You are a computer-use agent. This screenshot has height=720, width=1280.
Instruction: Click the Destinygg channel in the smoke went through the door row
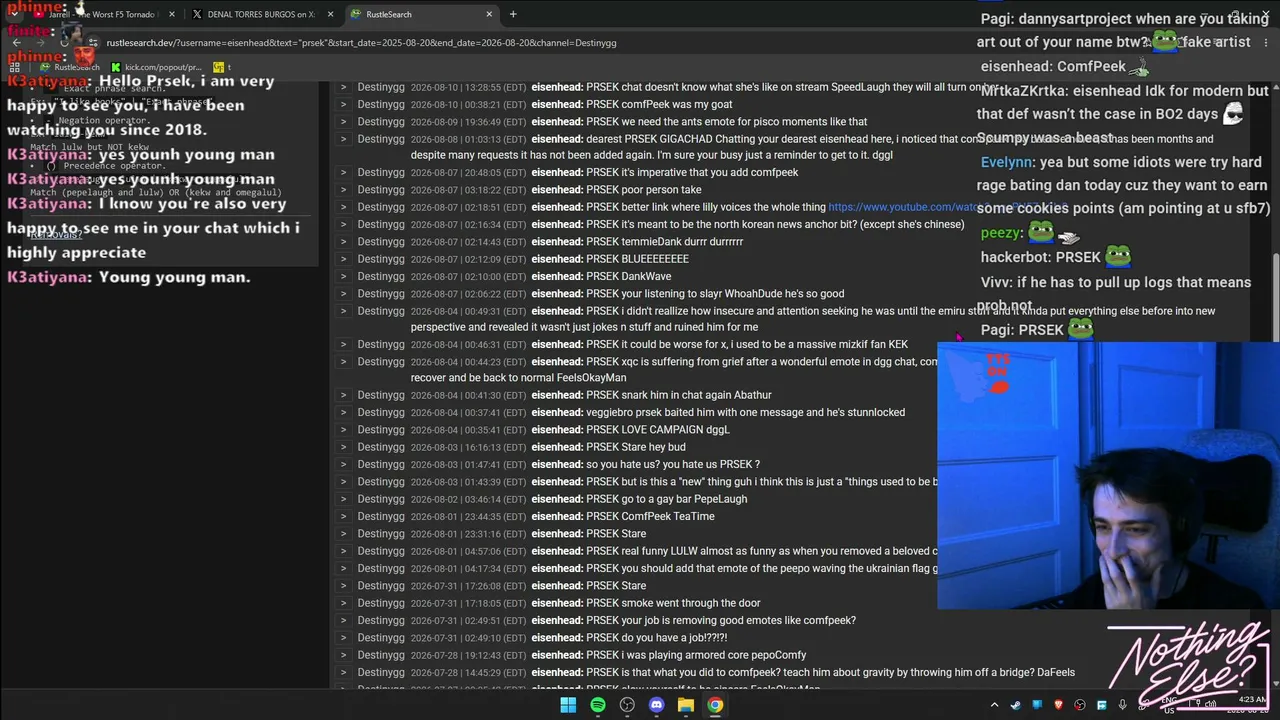pyautogui.click(x=381, y=603)
